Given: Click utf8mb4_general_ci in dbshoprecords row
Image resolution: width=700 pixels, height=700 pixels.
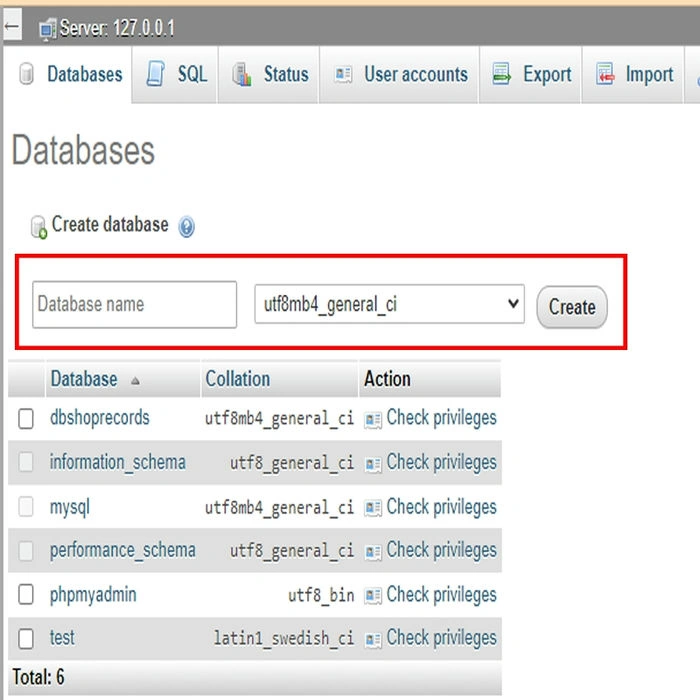Looking at the screenshot, I should click(x=279, y=419).
